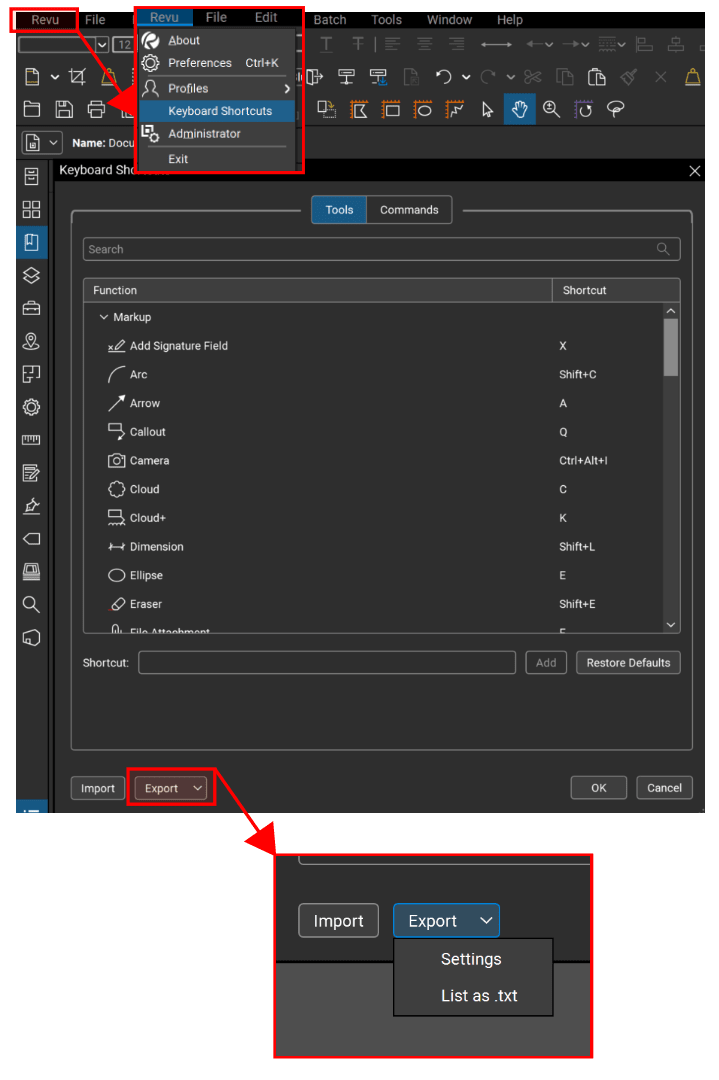The image size is (719, 1080).
Task: Choose Exit in the Revu menu
Action: pyautogui.click(x=217, y=159)
